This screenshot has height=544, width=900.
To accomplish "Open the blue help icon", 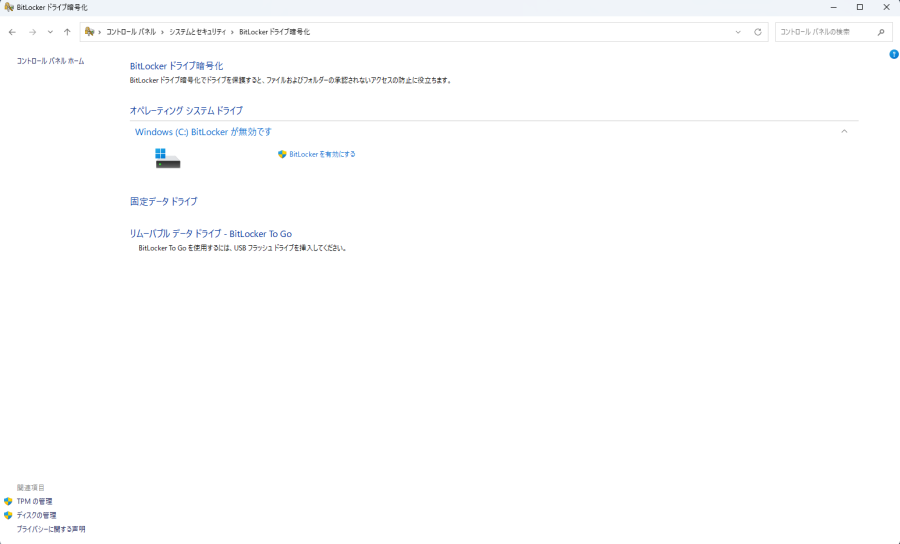I will click(x=894, y=55).
